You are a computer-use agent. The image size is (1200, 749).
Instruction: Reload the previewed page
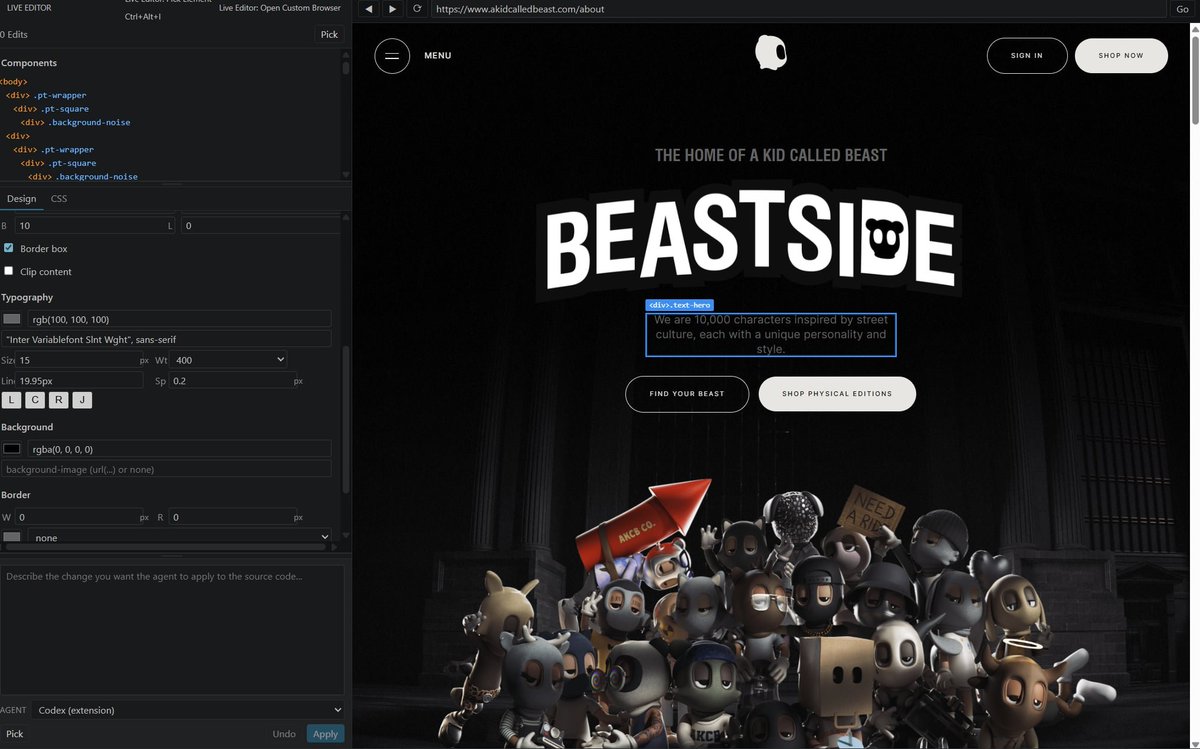pyautogui.click(x=417, y=9)
